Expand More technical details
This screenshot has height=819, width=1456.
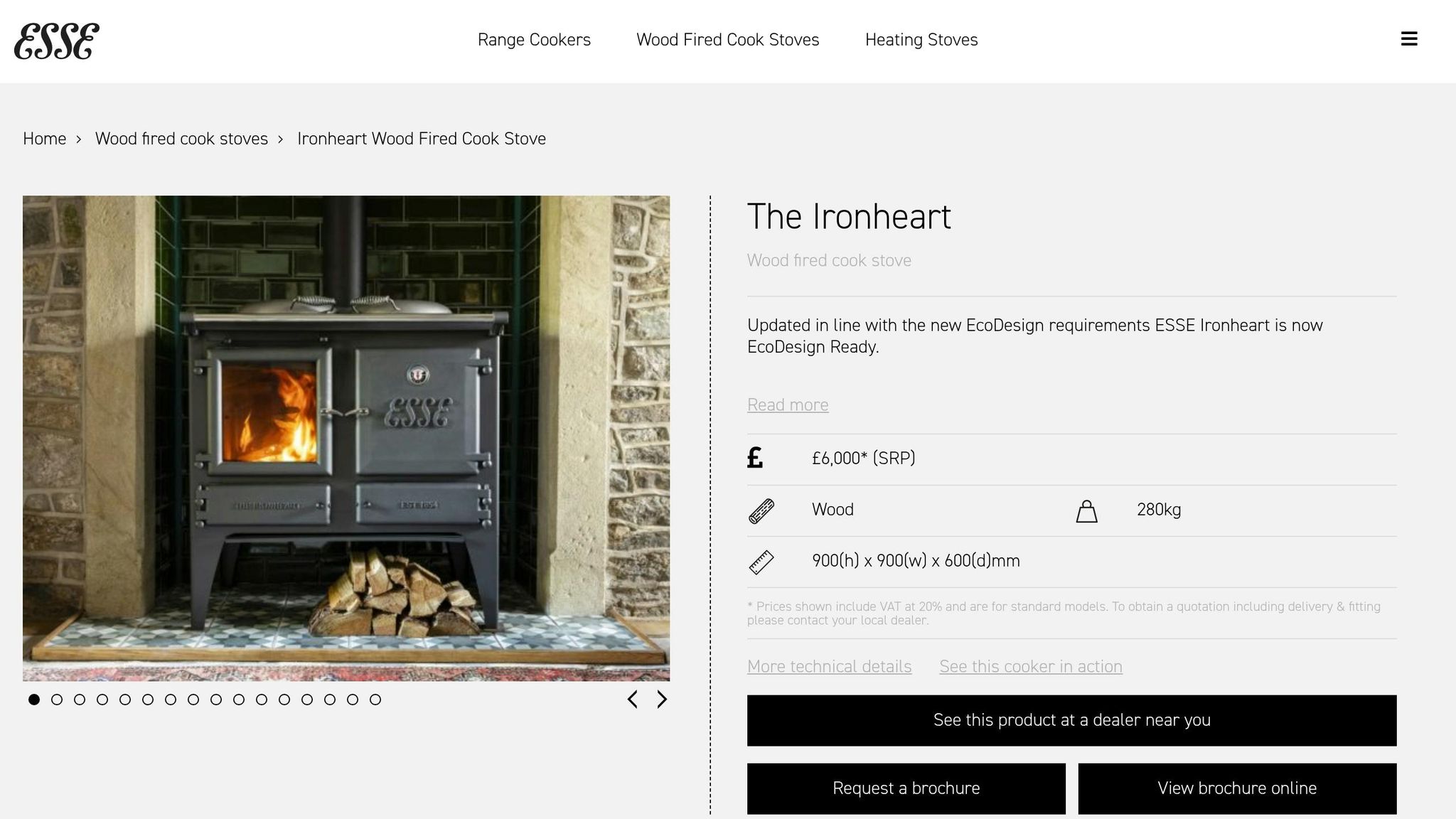pos(829,667)
